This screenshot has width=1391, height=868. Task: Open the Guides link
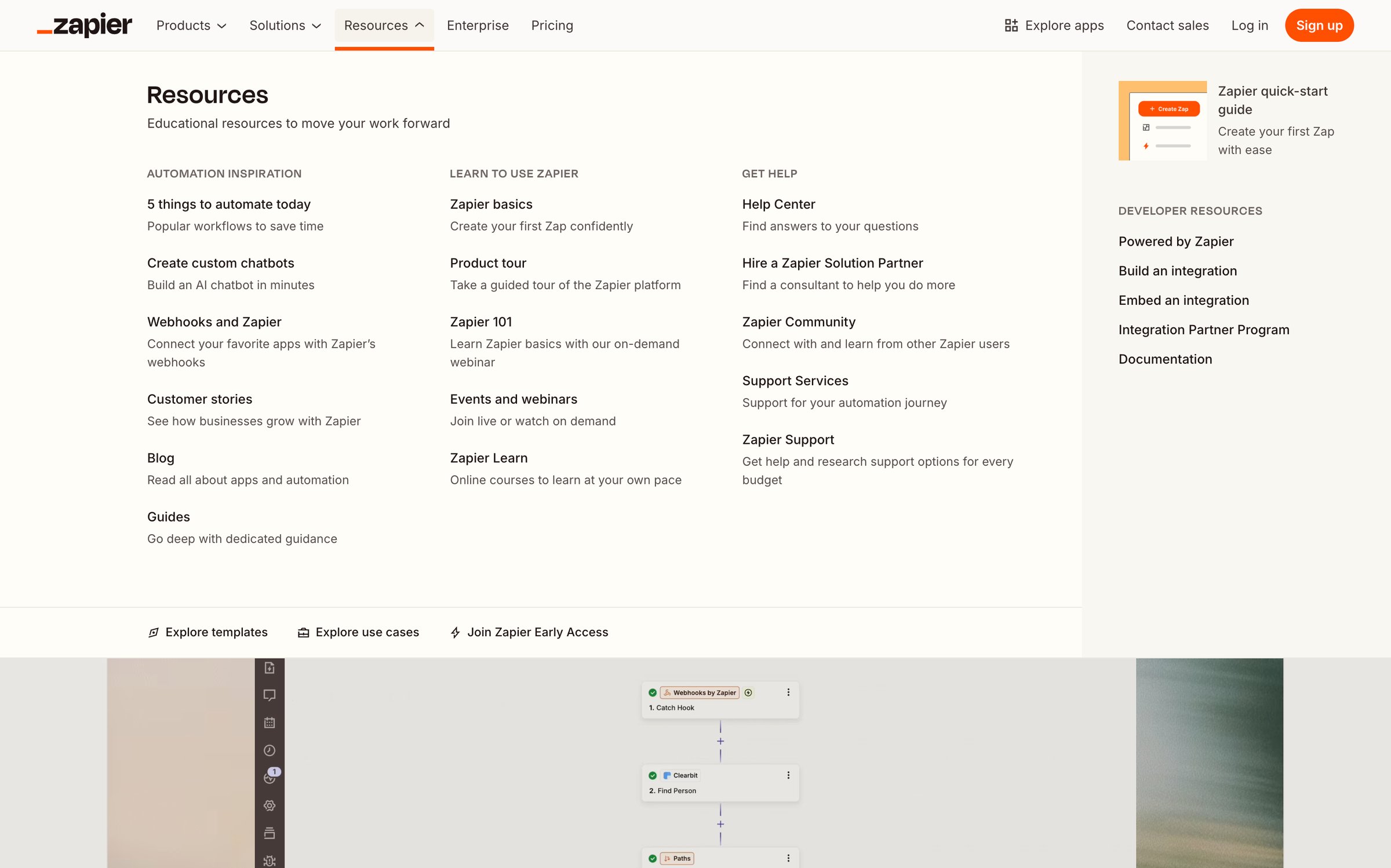(x=169, y=517)
